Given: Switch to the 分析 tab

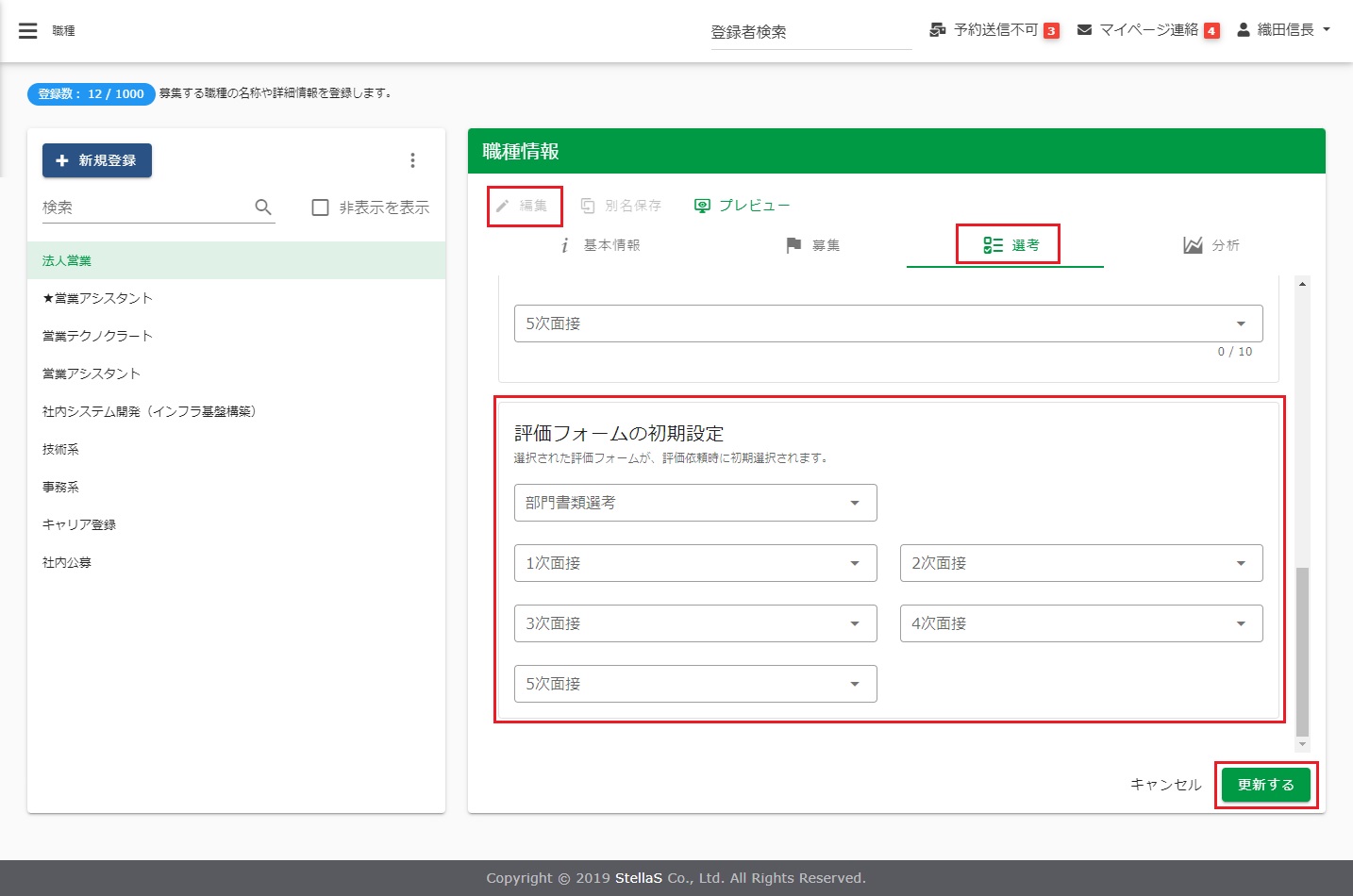Looking at the screenshot, I should [1211, 245].
